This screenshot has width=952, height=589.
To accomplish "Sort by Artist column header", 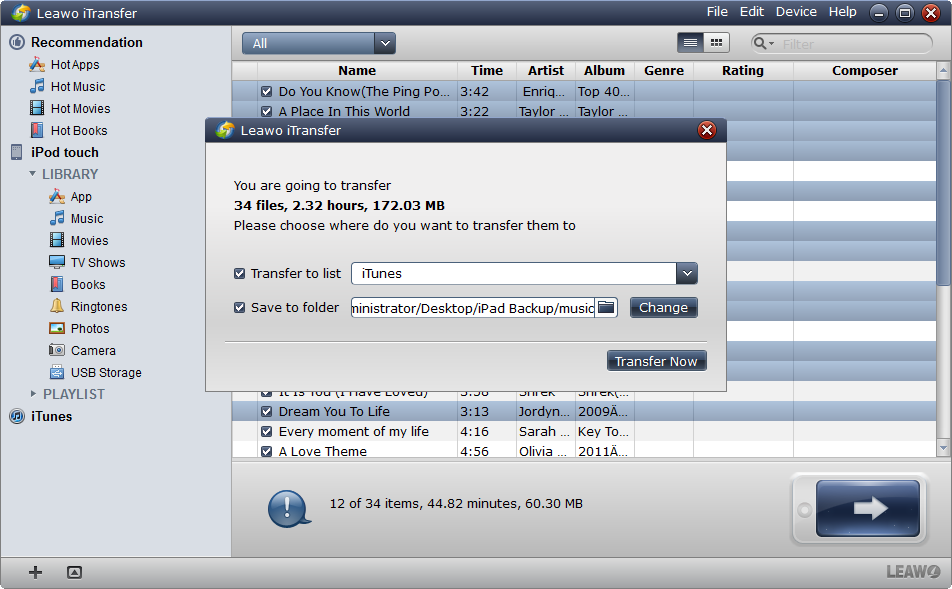I will pyautogui.click(x=546, y=70).
